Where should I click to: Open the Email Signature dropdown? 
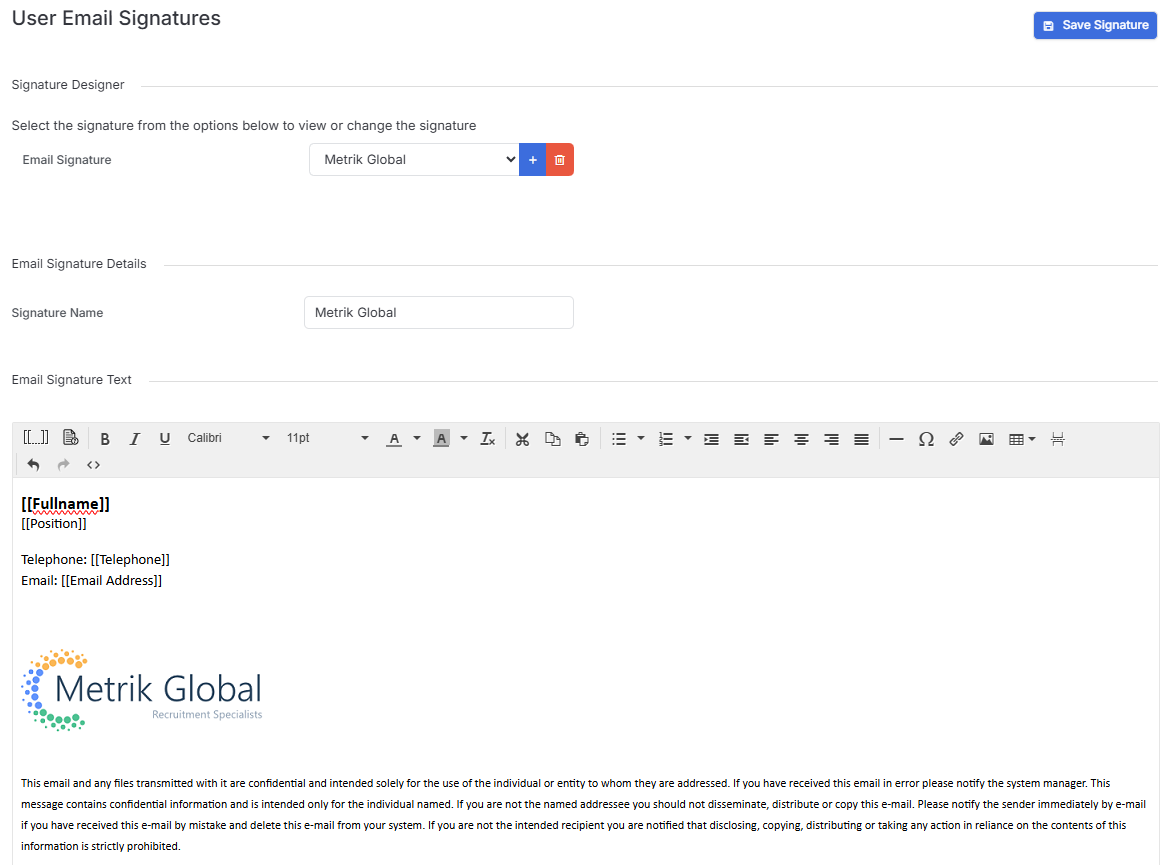[x=414, y=160]
